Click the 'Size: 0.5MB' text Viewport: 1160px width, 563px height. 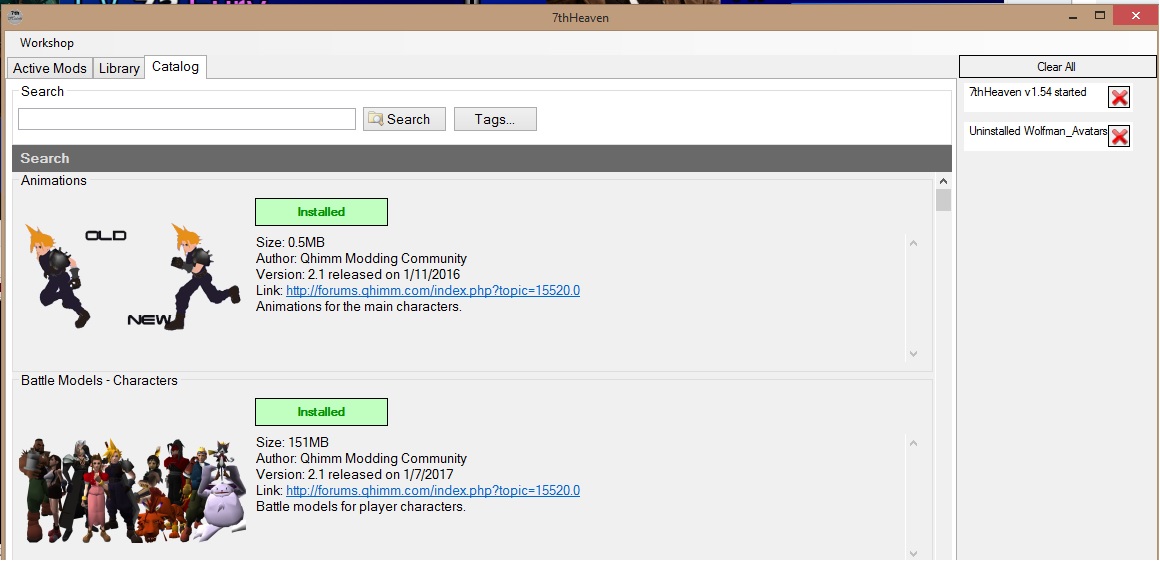pyautogui.click(x=290, y=242)
